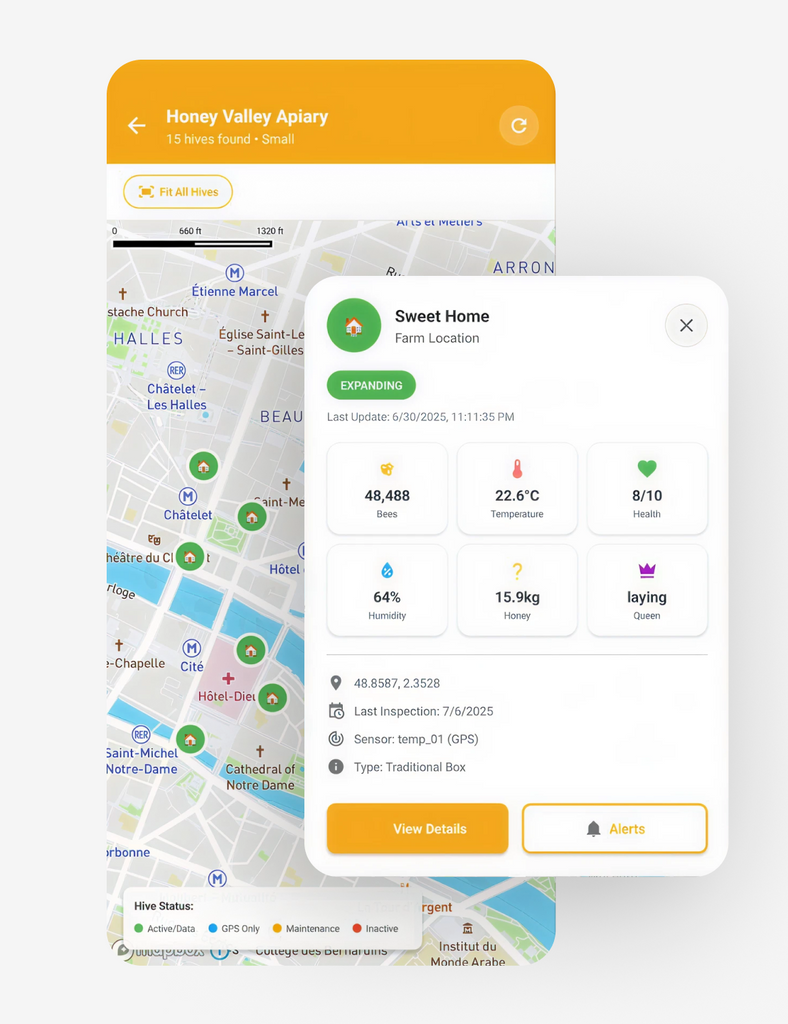Click the laying Queen status
The image size is (788, 1024).
tap(647, 598)
